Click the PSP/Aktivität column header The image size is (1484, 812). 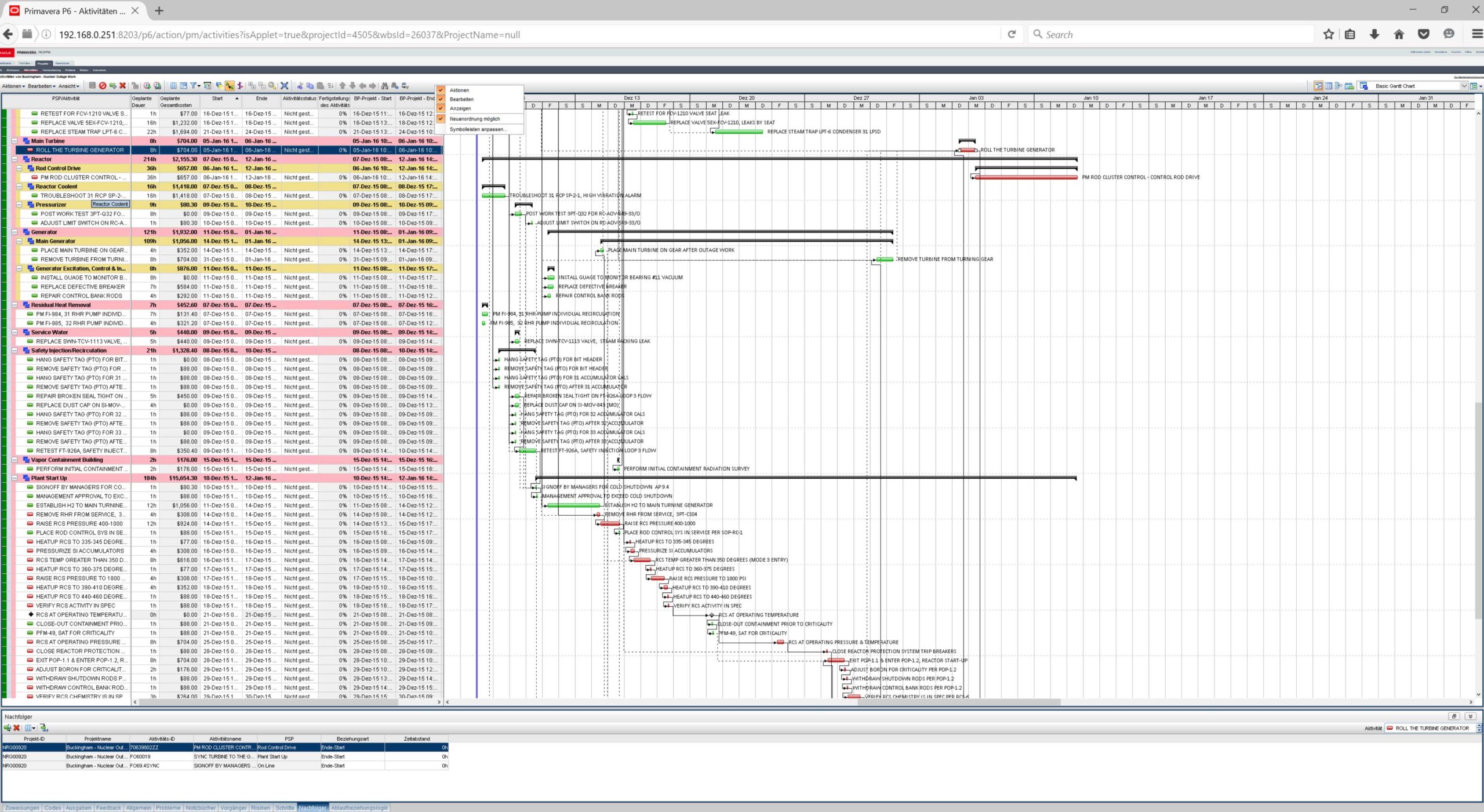[66, 101]
